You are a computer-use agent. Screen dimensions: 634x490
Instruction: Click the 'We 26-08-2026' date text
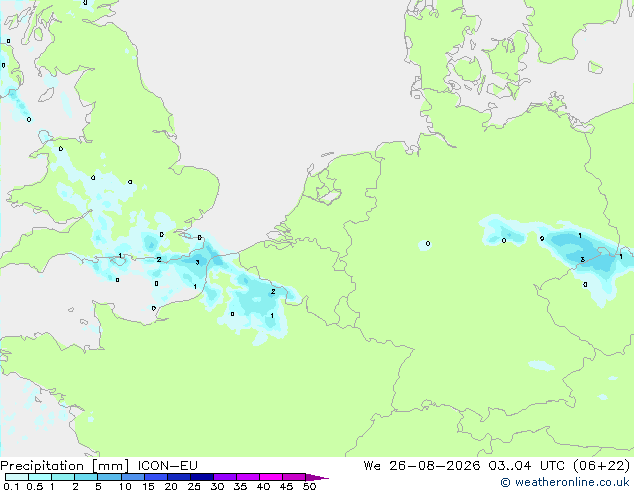pyautogui.click(x=422, y=466)
